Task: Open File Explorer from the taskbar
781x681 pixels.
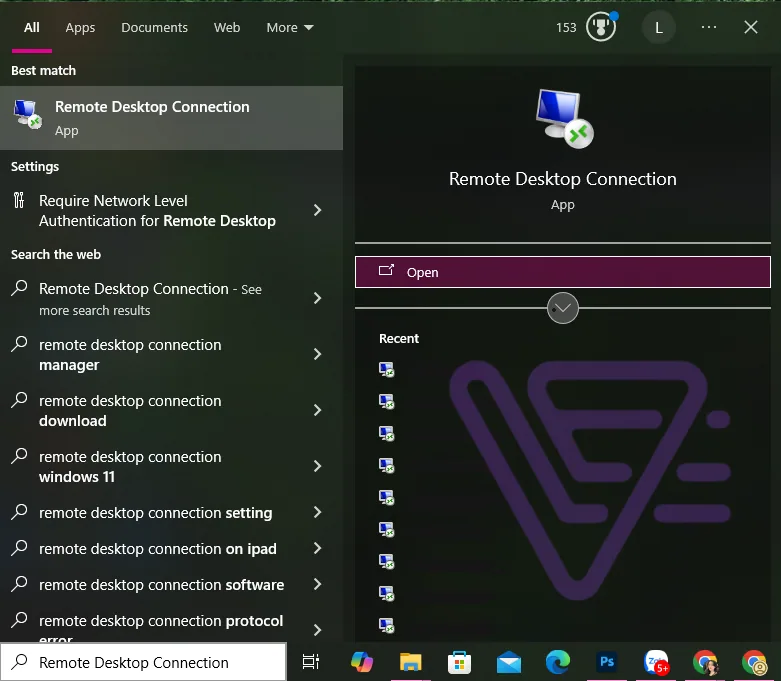Action: click(x=410, y=662)
